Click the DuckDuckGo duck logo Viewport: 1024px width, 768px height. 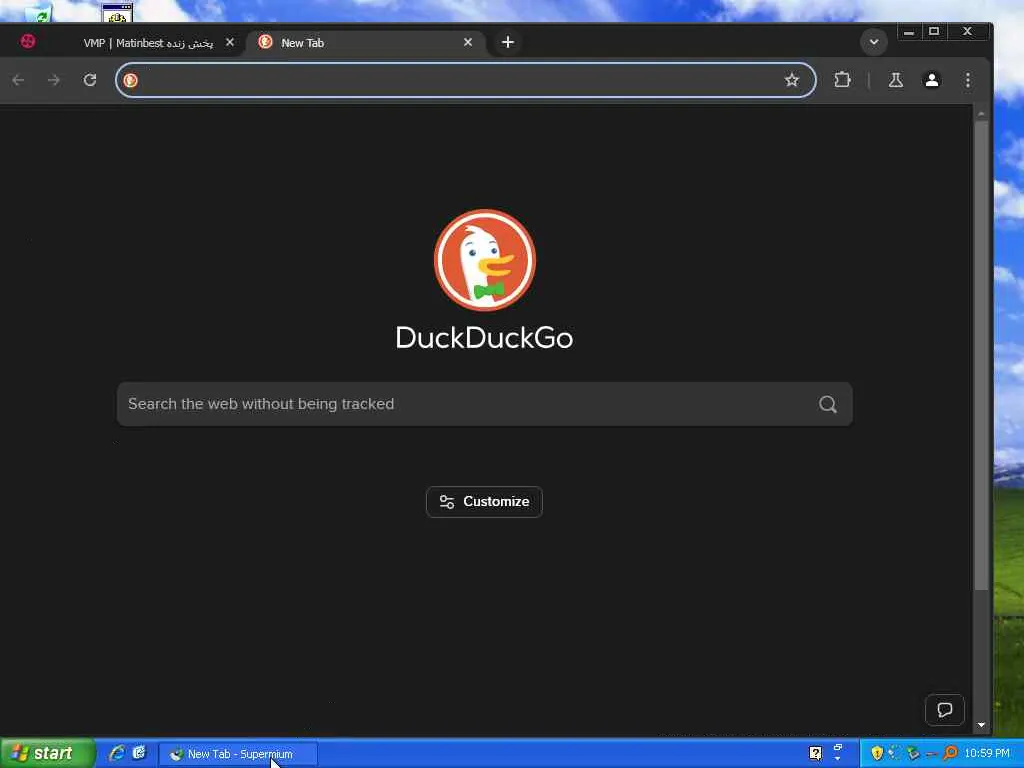(485, 260)
